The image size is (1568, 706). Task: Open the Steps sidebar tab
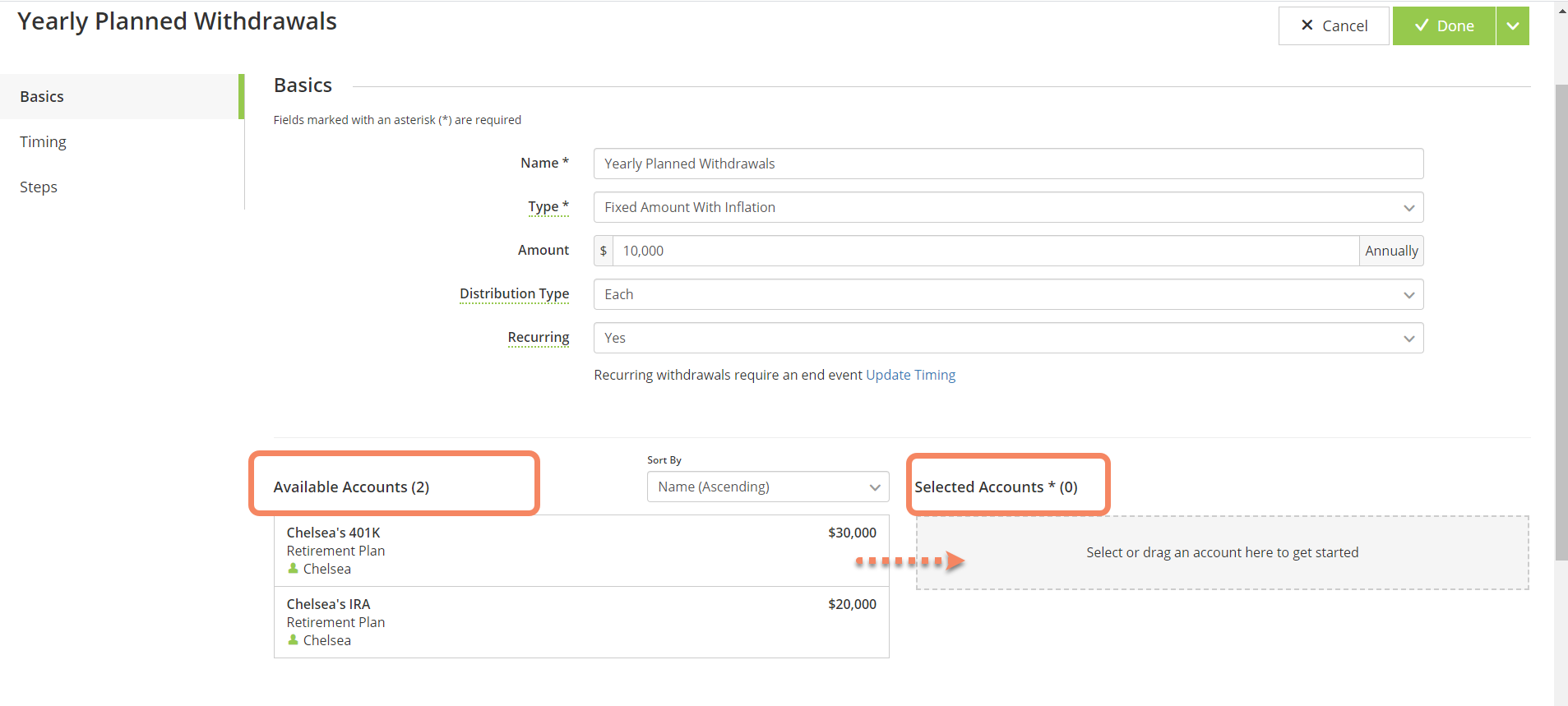(122, 187)
